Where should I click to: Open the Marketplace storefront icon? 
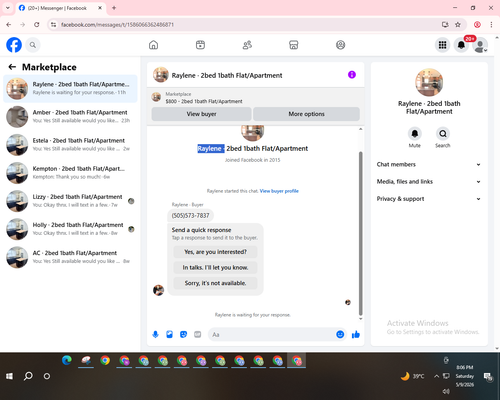pyautogui.click(x=293, y=45)
